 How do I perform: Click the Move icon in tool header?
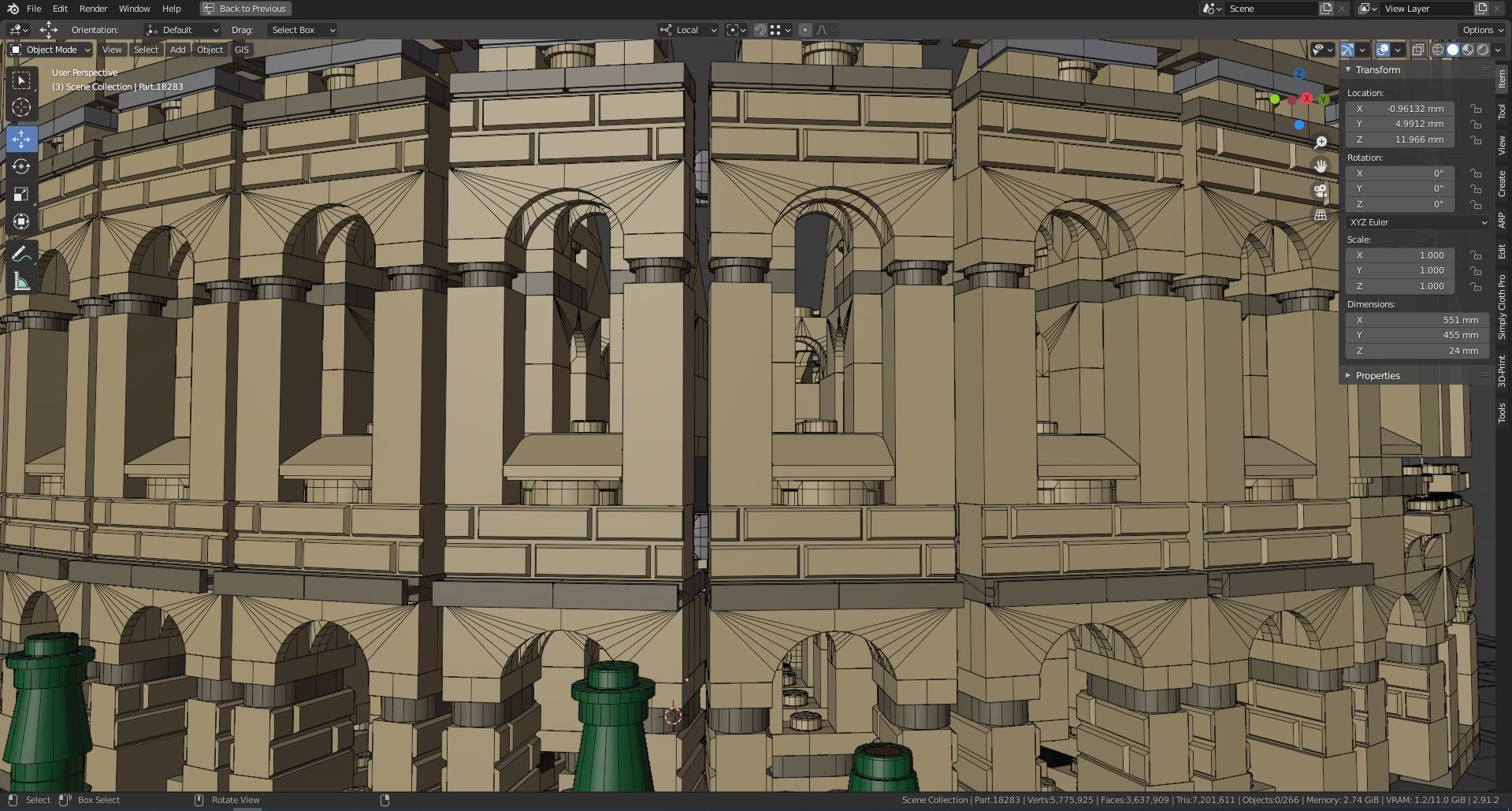pyautogui.click(x=49, y=30)
